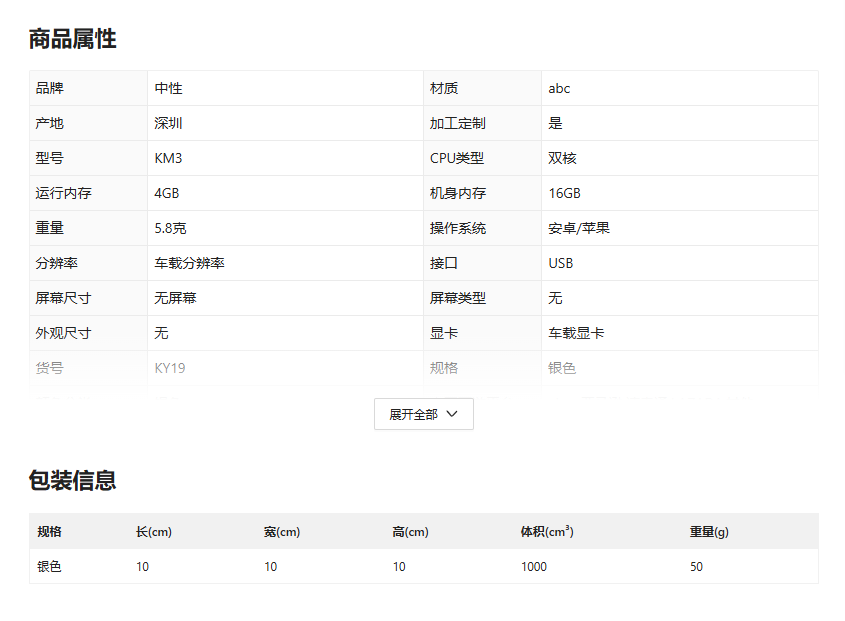
Task: Click the 安卓/苹果 operating system value
Action: pos(579,228)
